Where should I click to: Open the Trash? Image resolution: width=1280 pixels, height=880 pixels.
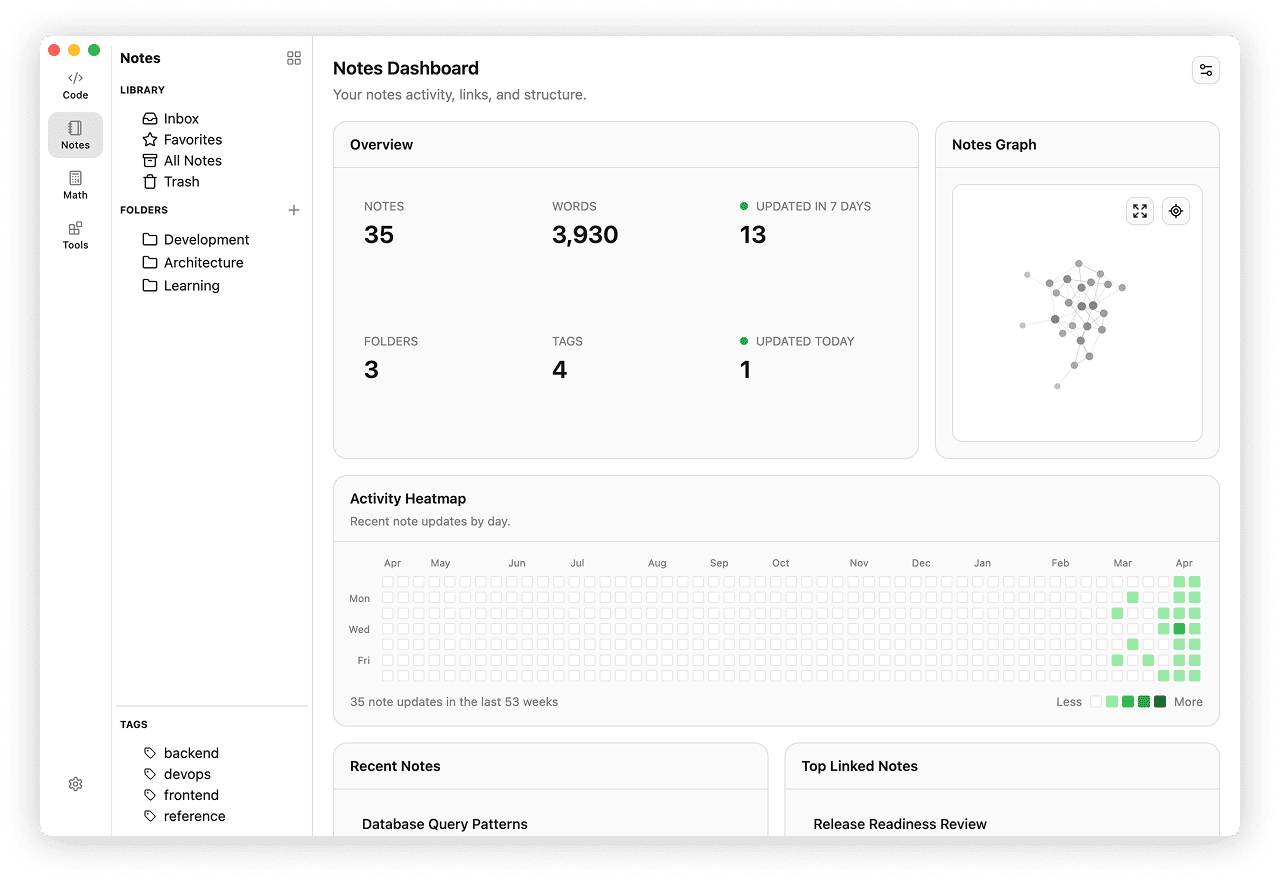181,182
